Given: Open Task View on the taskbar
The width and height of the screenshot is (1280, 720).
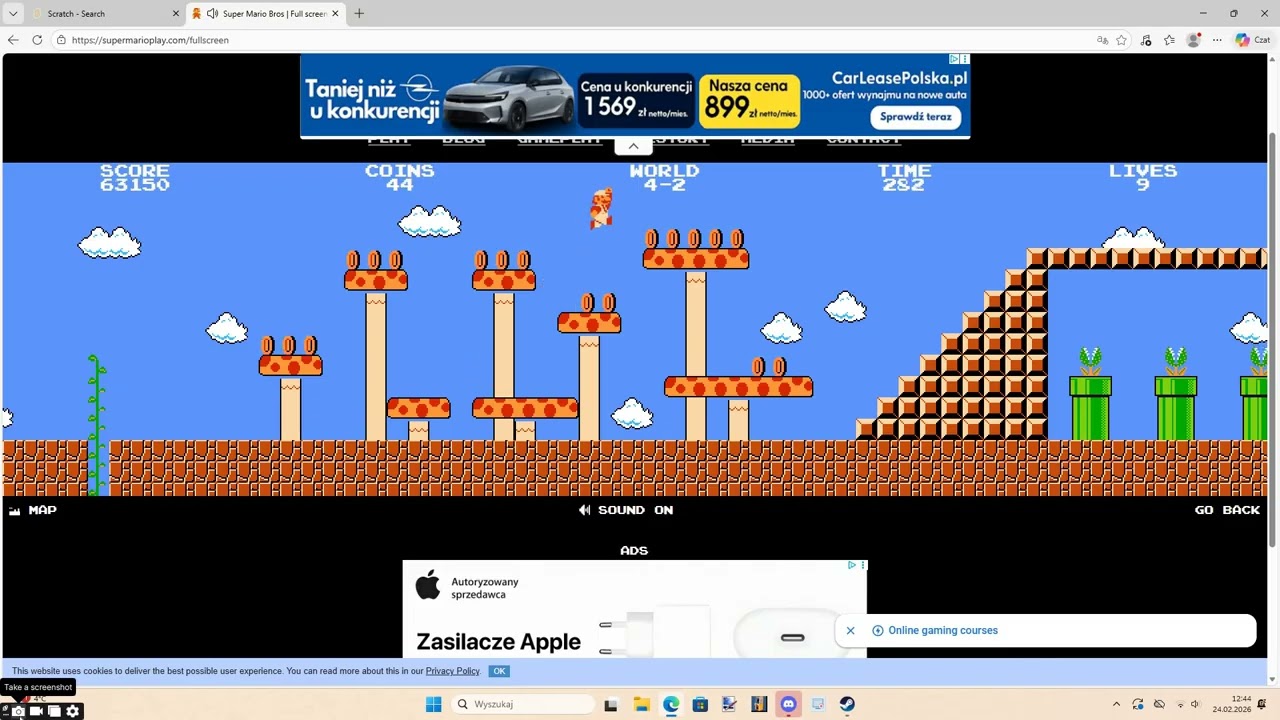Looking at the screenshot, I should 611,704.
